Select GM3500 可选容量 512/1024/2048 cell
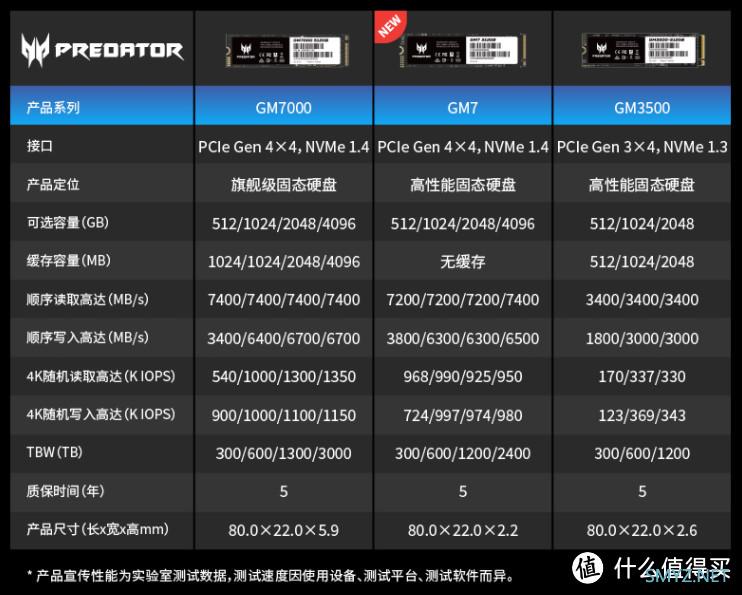 click(x=642, y=224)
